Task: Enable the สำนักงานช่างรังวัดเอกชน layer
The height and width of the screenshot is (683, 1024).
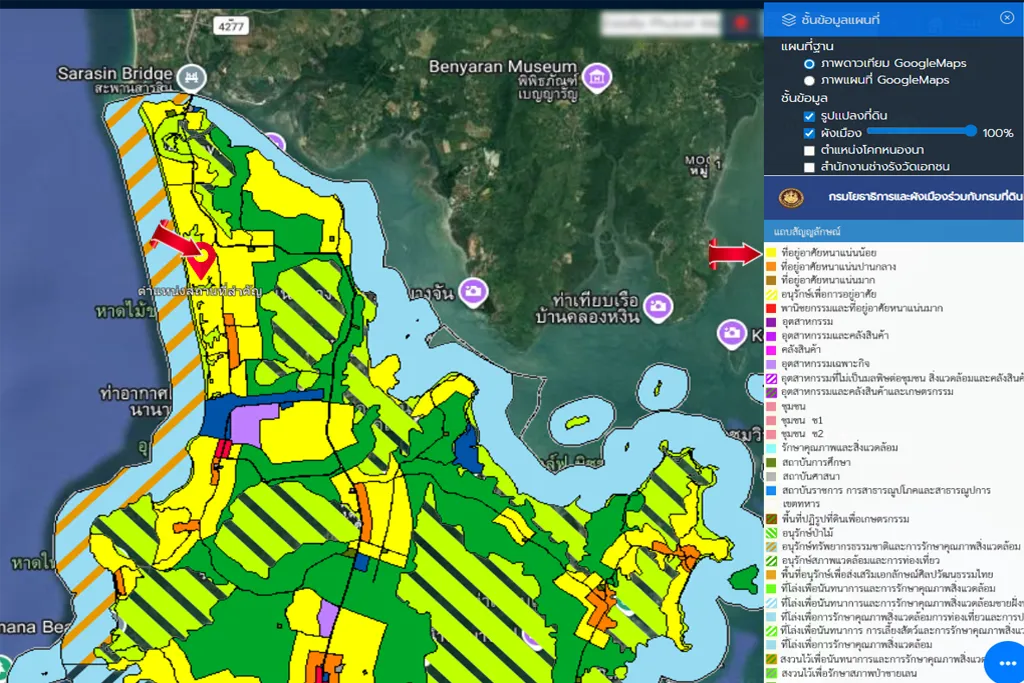Action: (x=809, y=167)
